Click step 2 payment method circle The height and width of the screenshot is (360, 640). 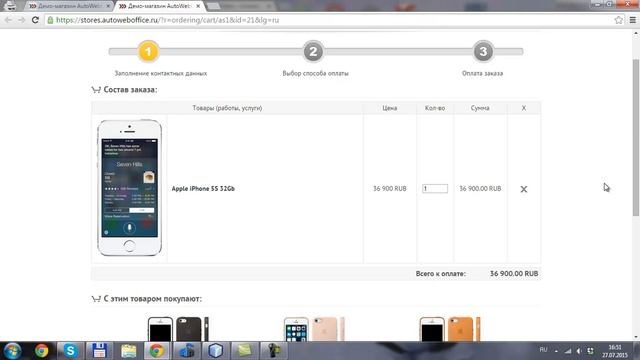tap(313, 51)
